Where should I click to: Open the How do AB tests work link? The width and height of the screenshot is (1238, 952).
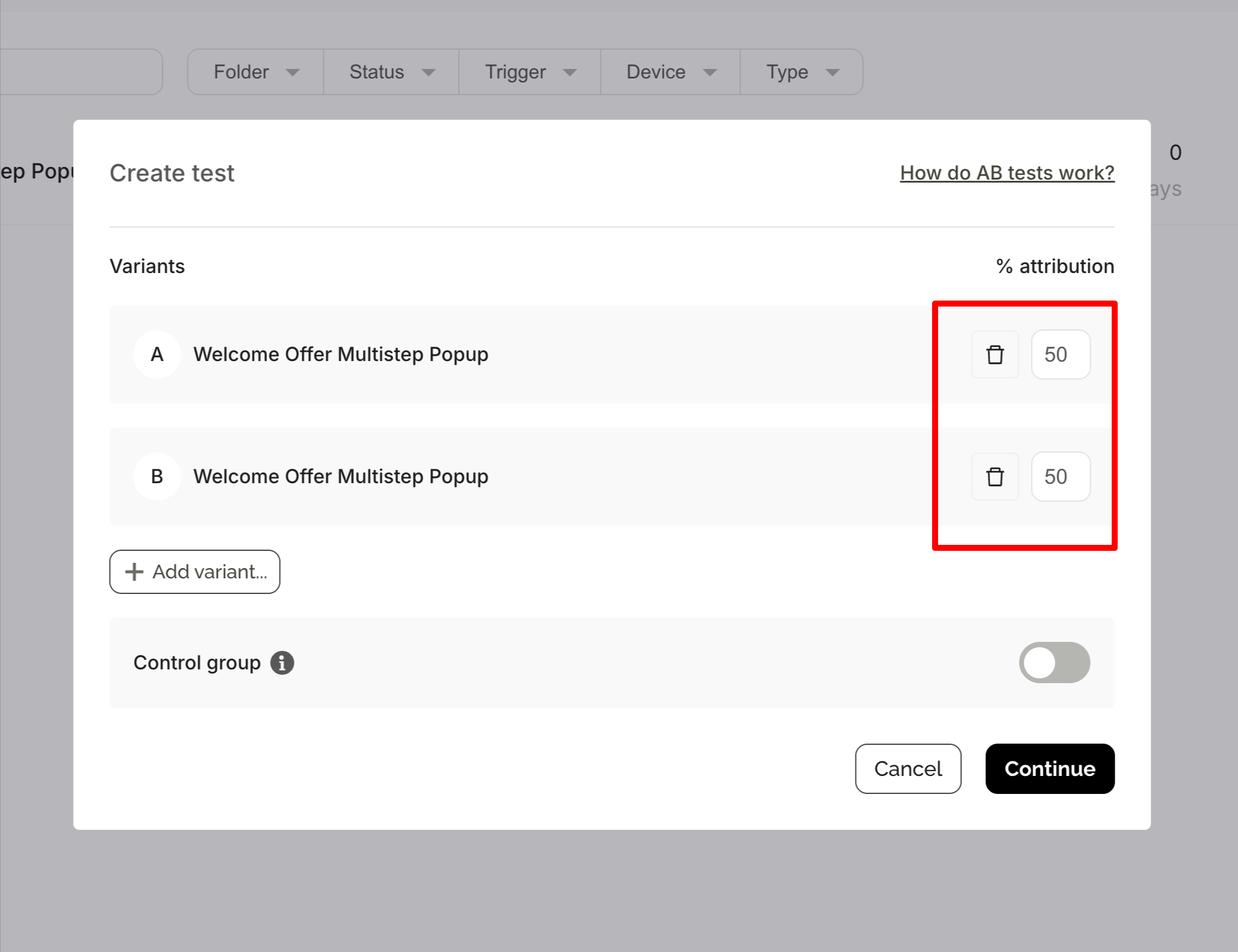[1006, 173]
